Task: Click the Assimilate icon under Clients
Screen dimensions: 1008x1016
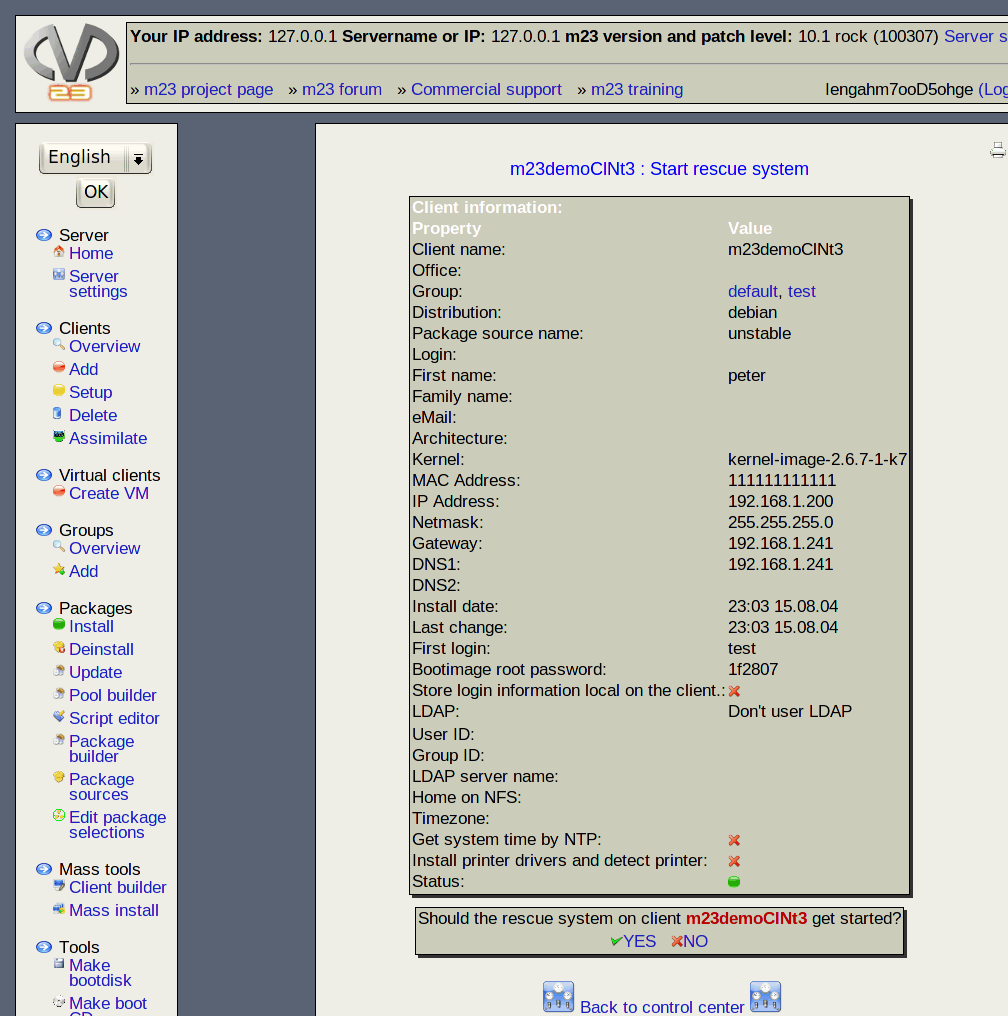Action: tap(59, 437)
